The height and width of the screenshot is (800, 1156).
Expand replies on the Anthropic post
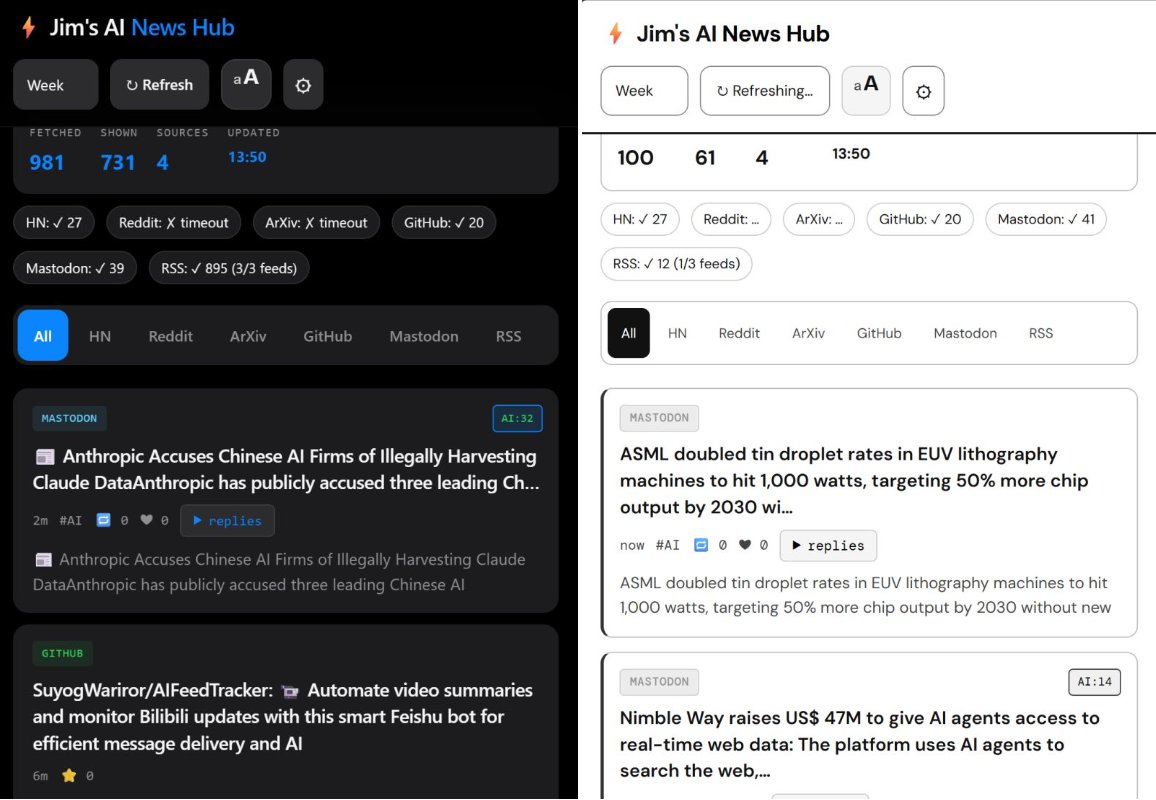(227, 520)
